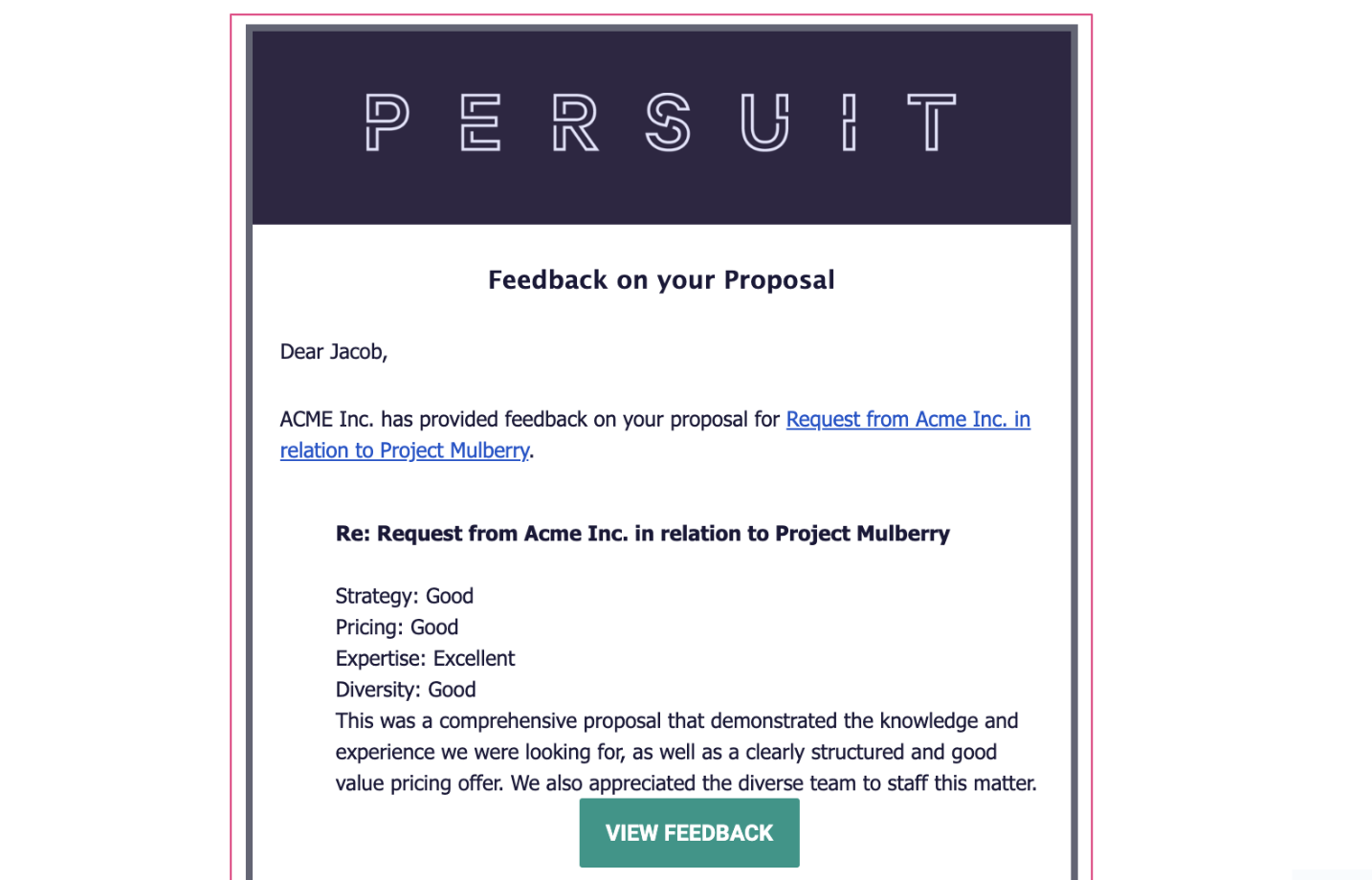Image resolution: width=1372 pixels, height=880 pixels.
Task: Click the letter U in PERSUIT logo
Action: [x=765, y=122]
